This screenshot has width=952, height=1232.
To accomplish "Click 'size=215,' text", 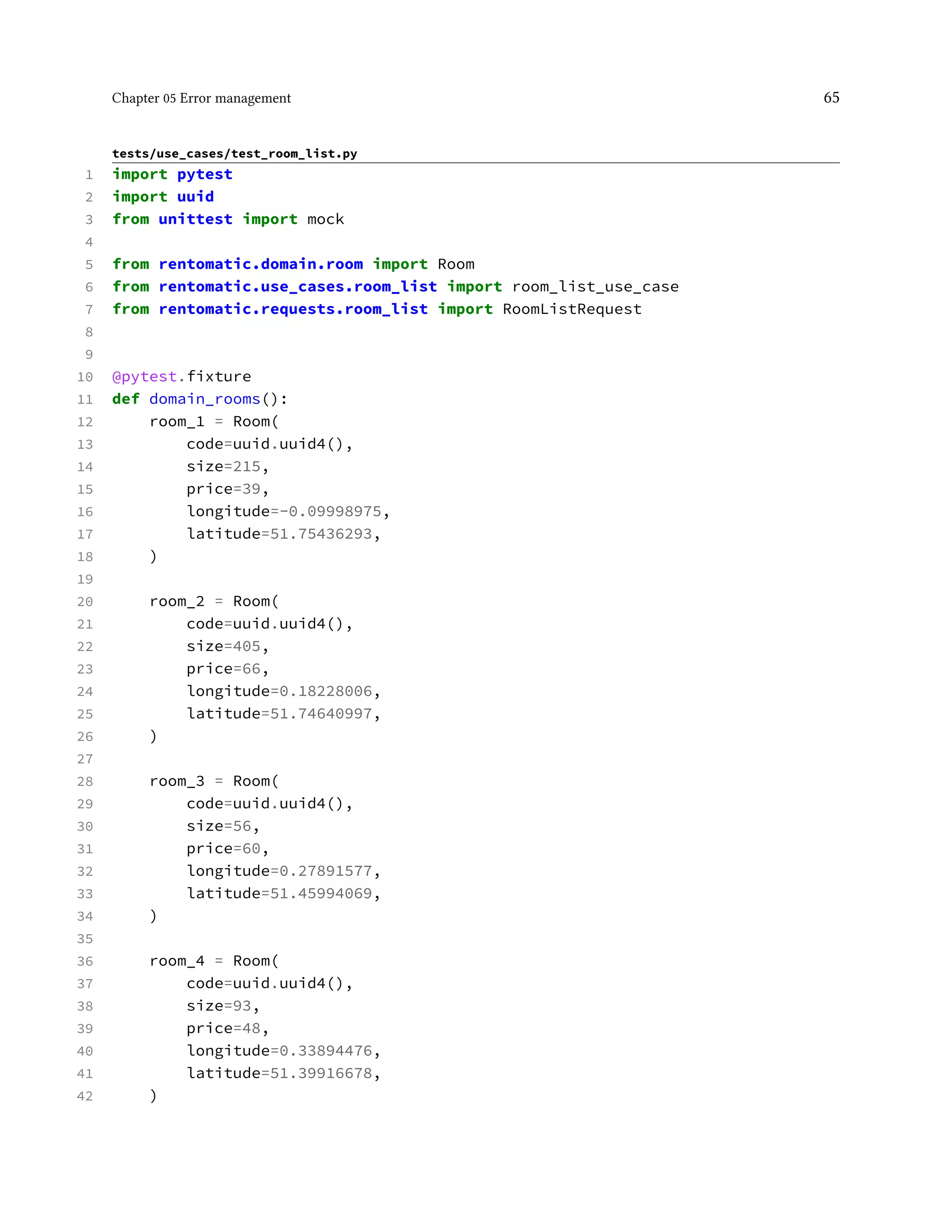I will coord(227,466).
